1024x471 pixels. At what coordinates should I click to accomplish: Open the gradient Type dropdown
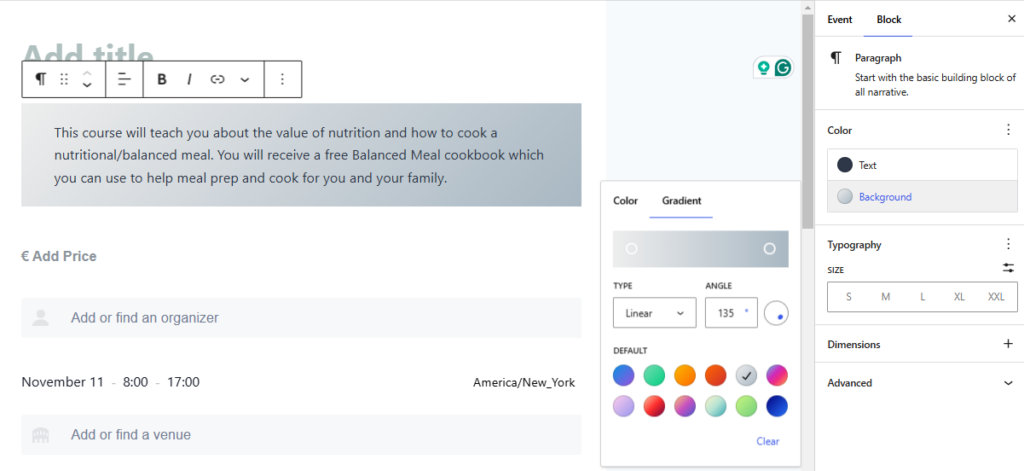[x=654, y=313]
